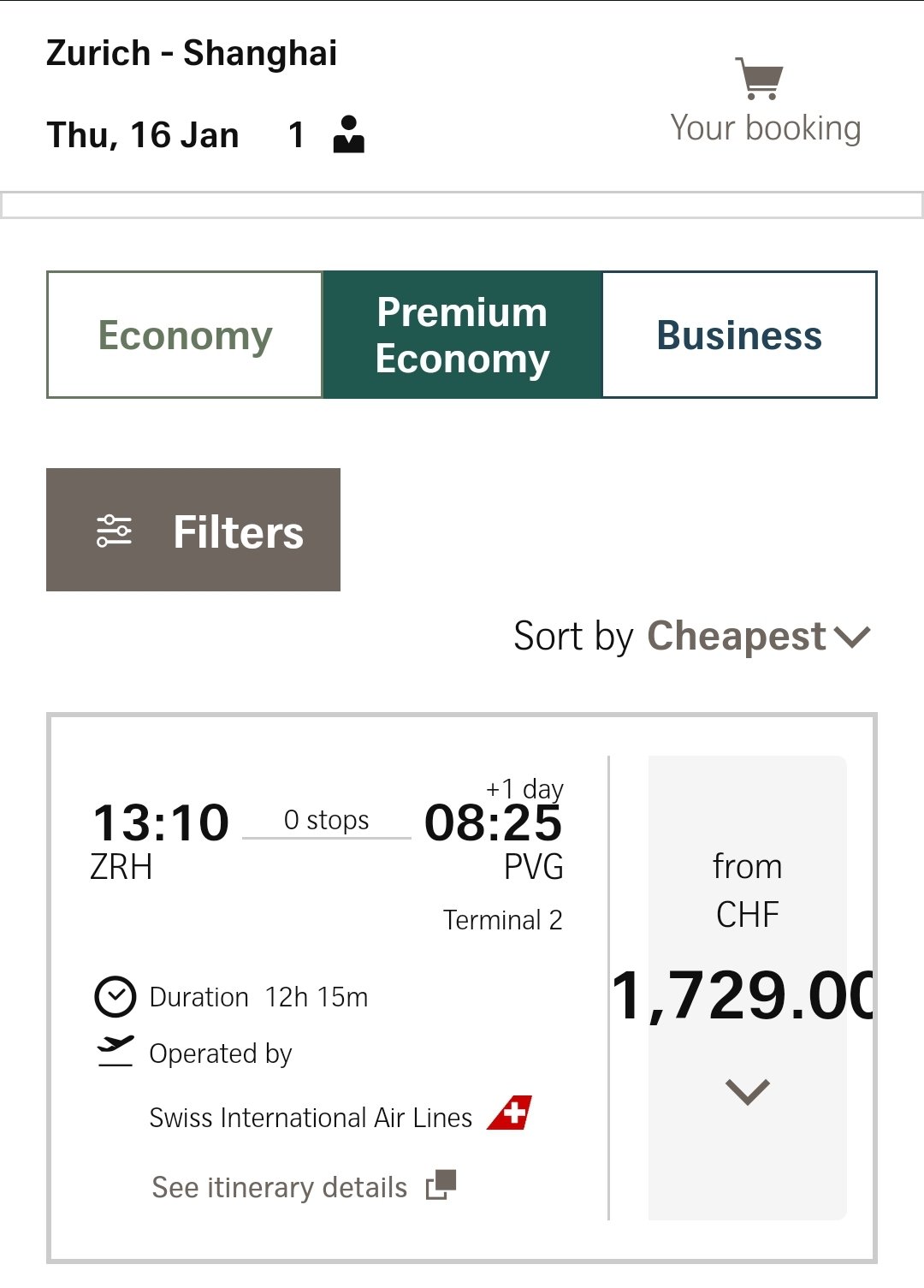Switch to the Economy tab
Image resolution: width=924 pixels, height=1288 pixels.
pyautogui.click(x=185, y=335)
